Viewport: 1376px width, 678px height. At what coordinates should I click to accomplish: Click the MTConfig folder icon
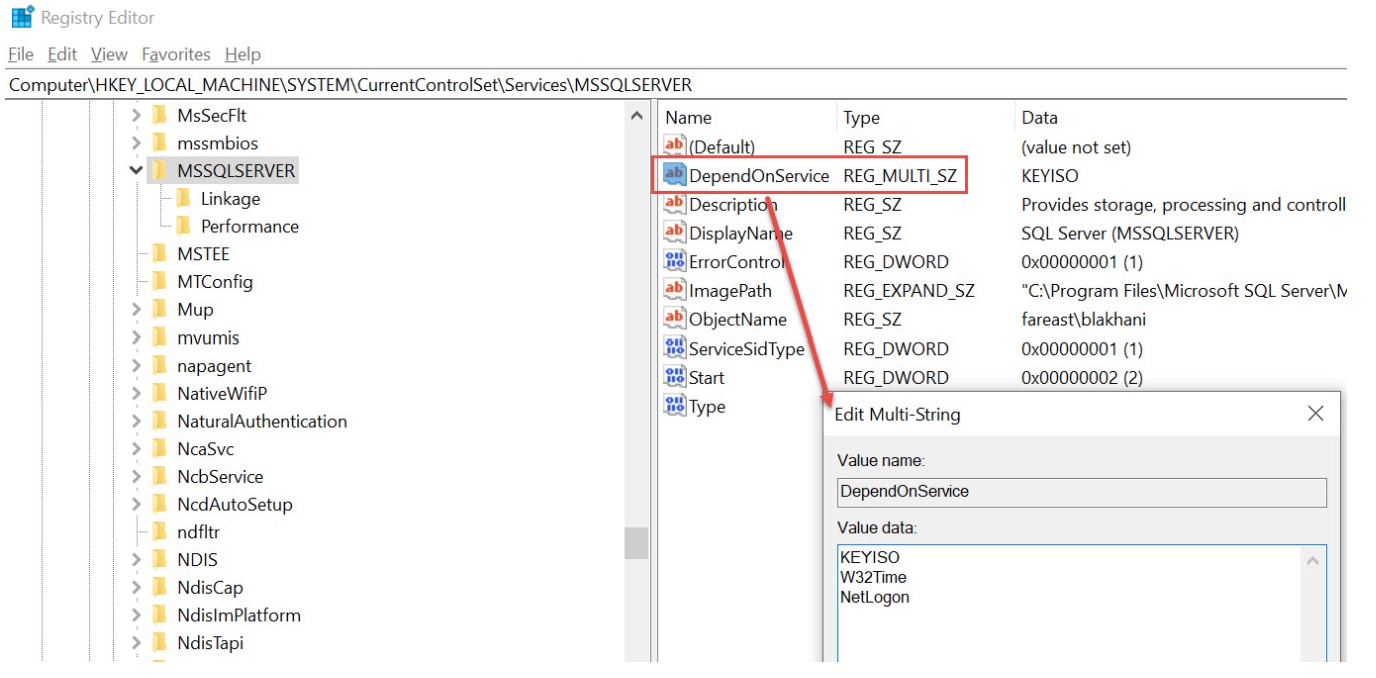158,282
